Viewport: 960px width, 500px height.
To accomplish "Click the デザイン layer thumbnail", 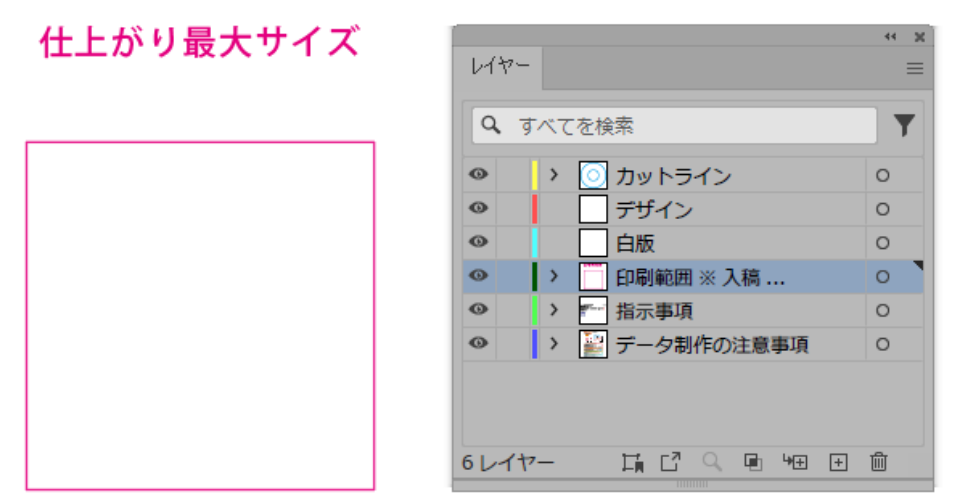I will tap(593, 209).
